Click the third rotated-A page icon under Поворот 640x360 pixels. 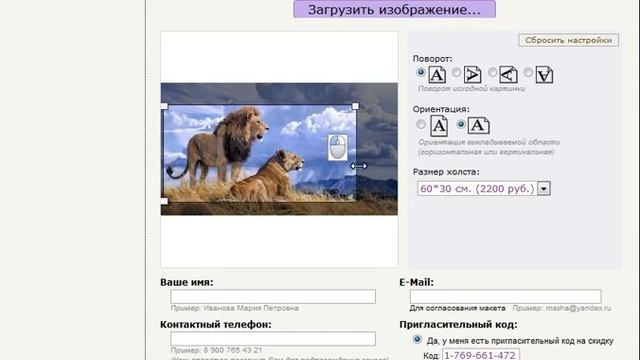coord(508,75)
